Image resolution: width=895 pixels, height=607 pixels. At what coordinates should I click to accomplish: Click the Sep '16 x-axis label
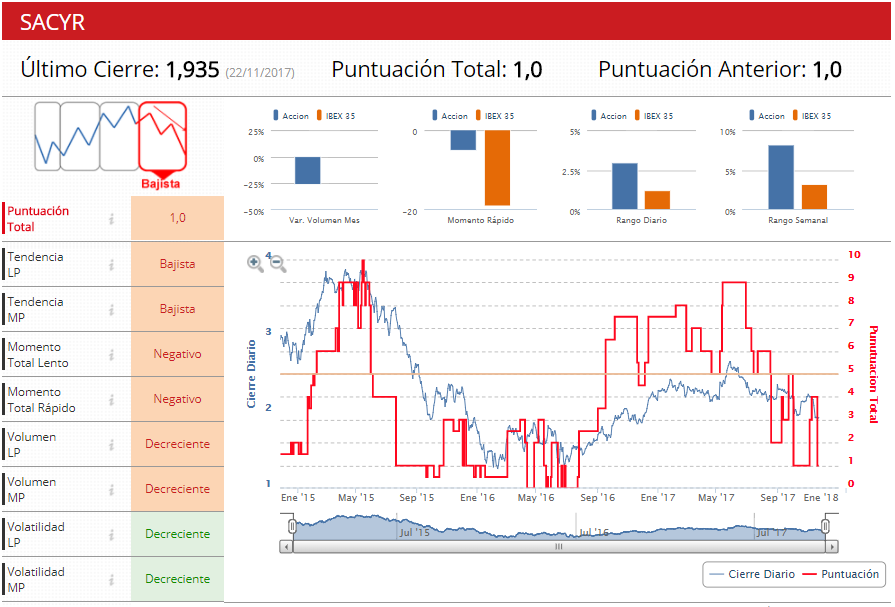coord(598,498)
